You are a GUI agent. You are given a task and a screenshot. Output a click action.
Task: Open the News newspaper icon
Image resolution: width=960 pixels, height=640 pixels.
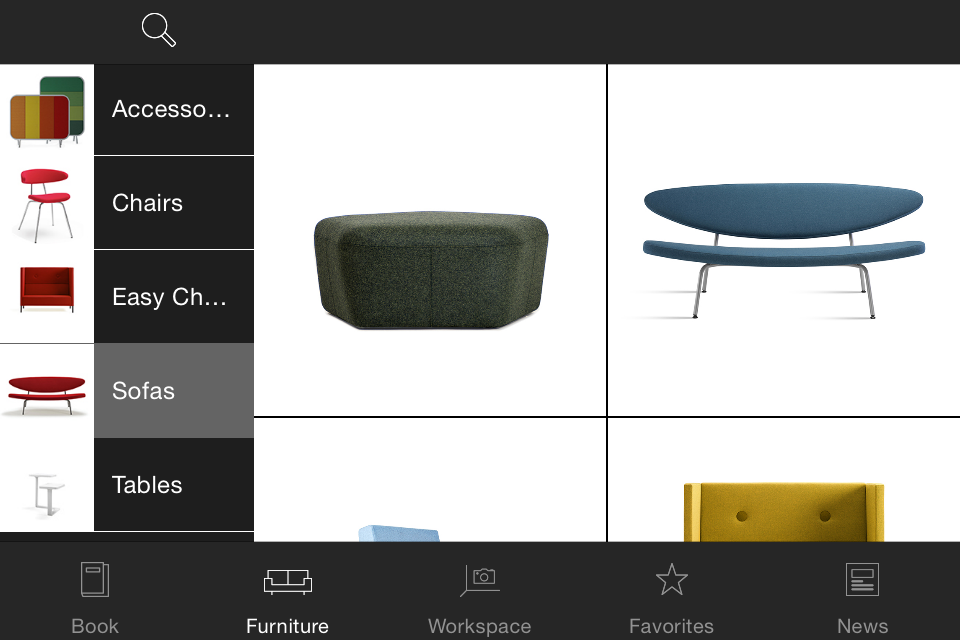point(862,579)
